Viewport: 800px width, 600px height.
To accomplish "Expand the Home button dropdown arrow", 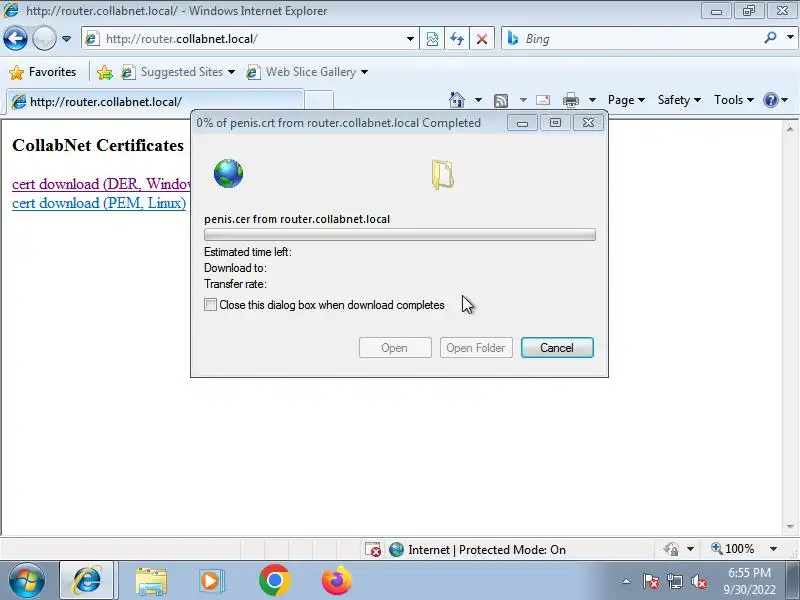I will tap(478, 99).
